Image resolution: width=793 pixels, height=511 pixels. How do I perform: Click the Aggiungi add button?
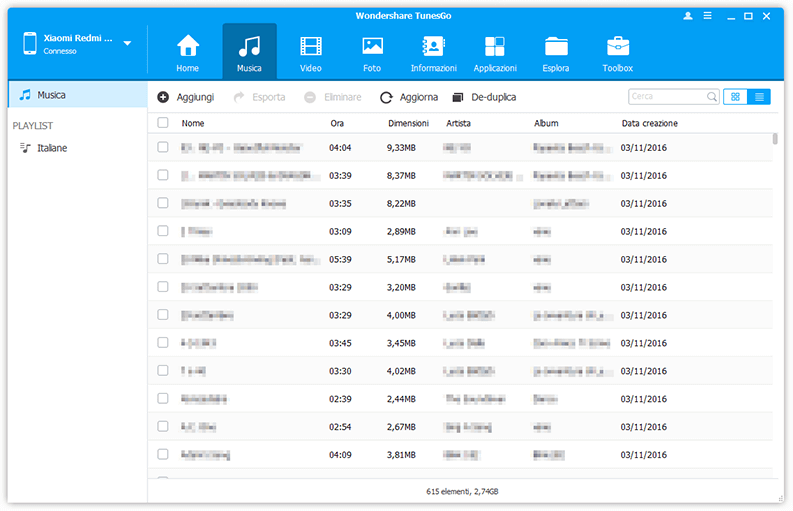[x=186, y=97]
